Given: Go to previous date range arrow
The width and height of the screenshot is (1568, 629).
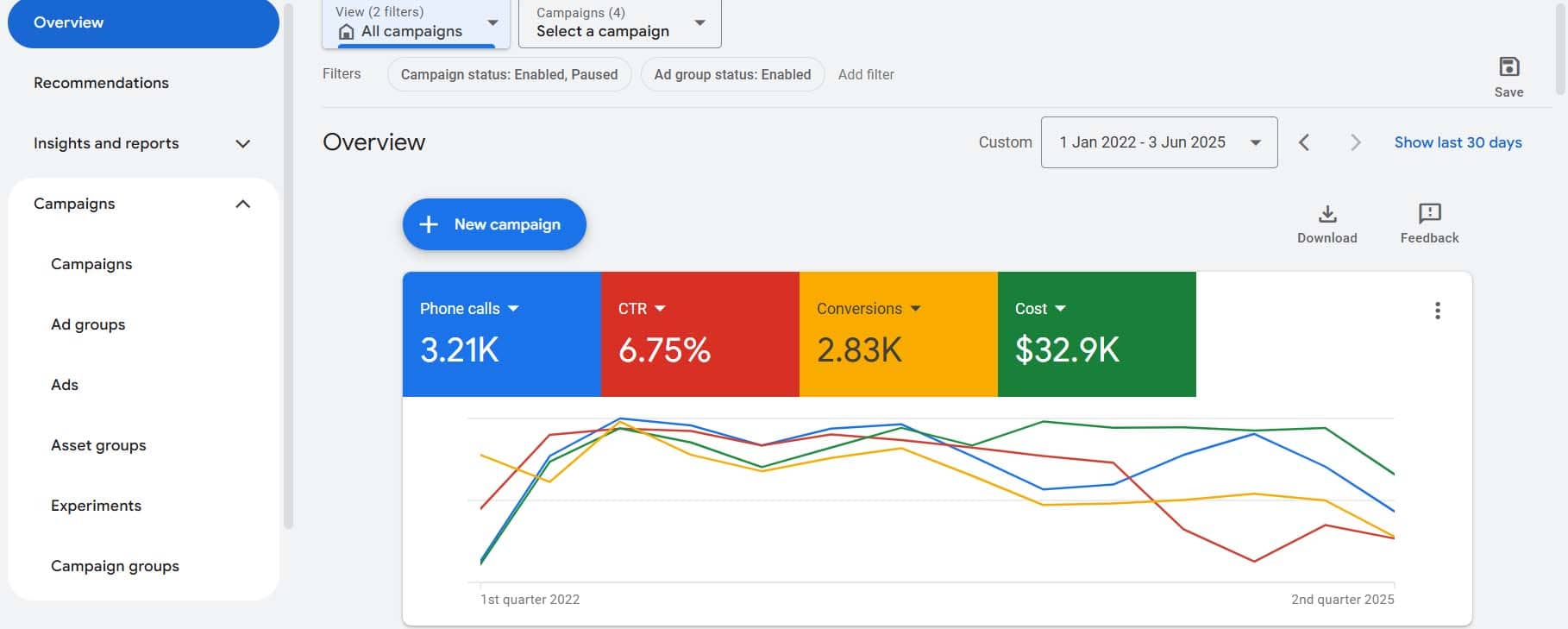Looking at the screenshot, I should [1304, 142].
